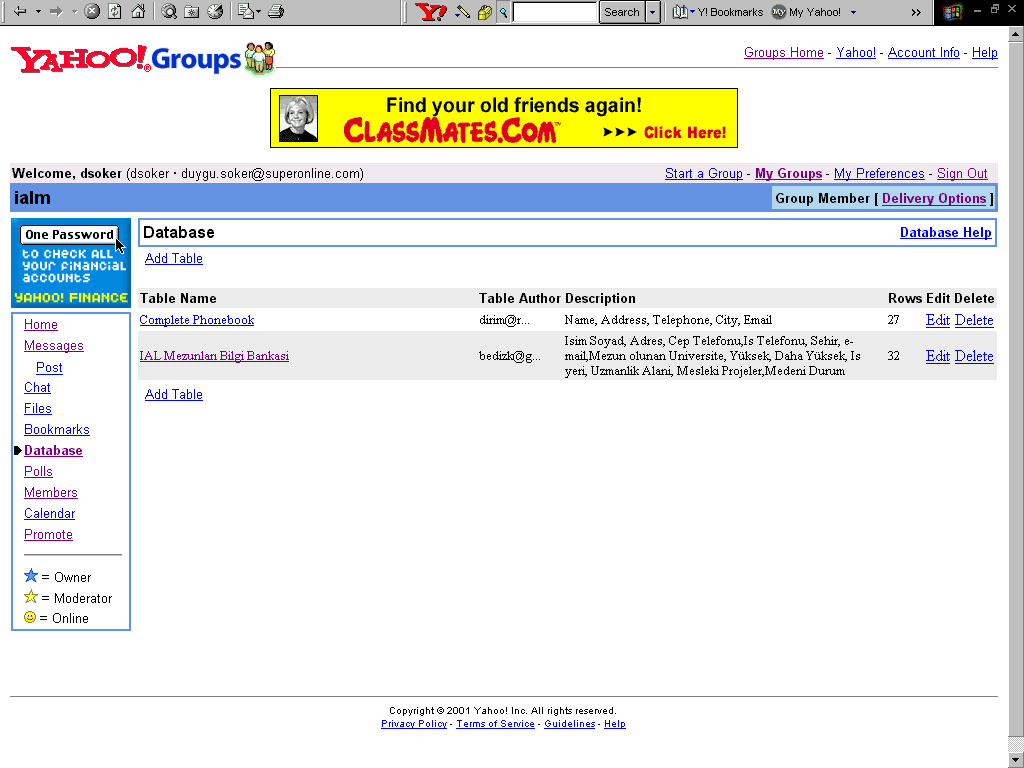The image size is (1024, 768).
Task: Open the Help link in top header
Action: (x=984, y=52)
